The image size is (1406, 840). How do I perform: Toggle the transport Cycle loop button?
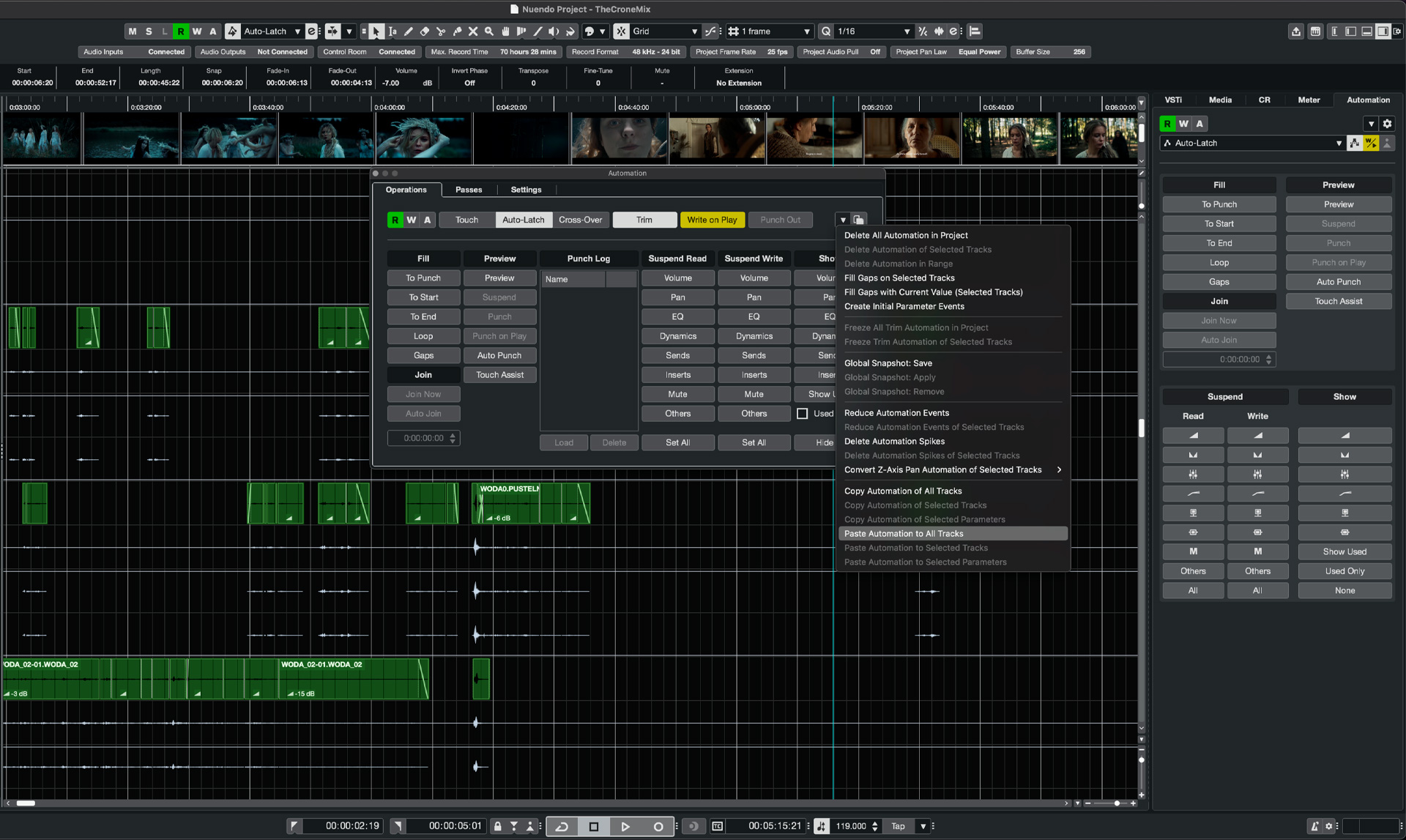click(x=562, y=826)
